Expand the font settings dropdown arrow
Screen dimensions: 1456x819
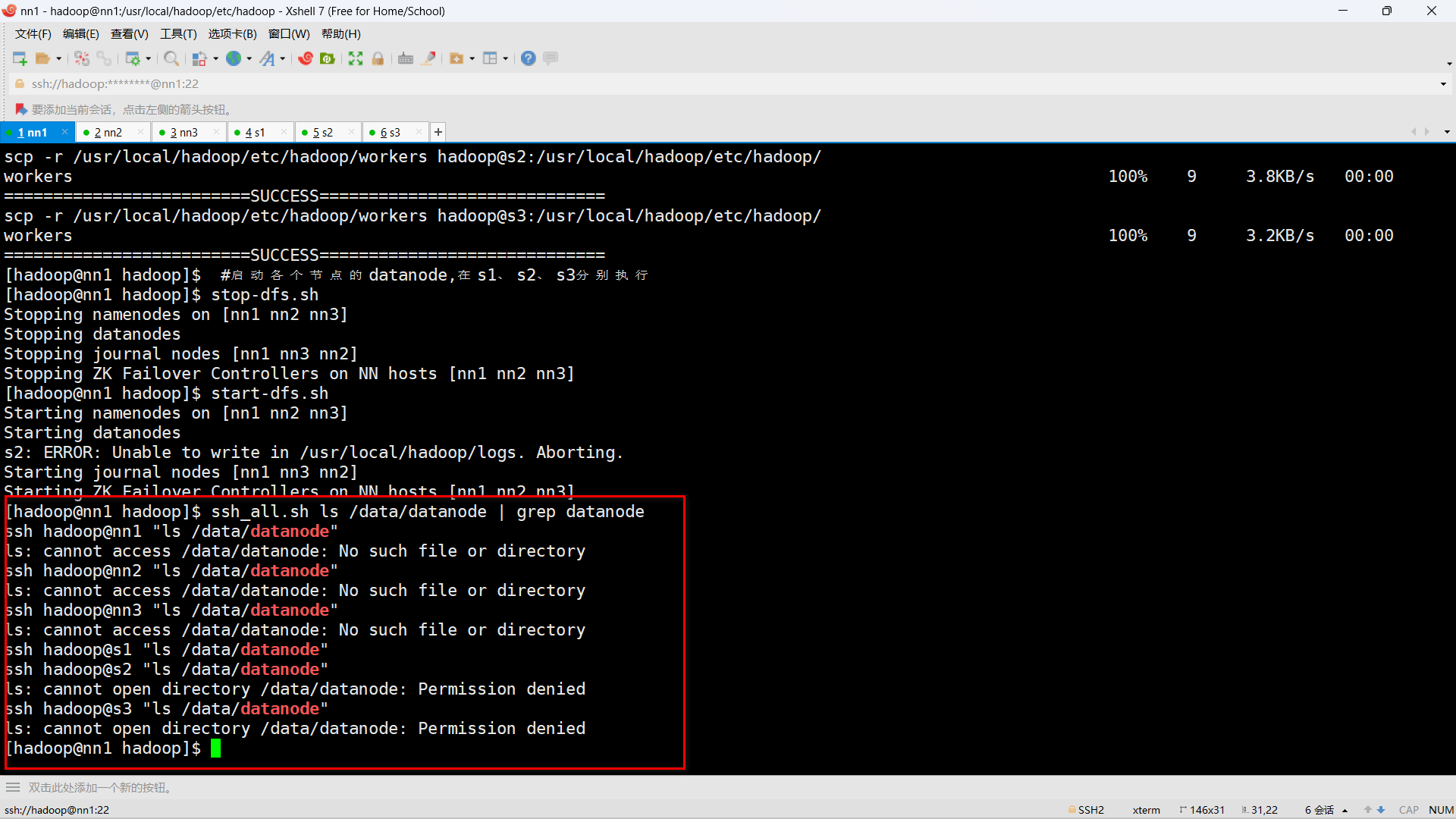[283, 58]
